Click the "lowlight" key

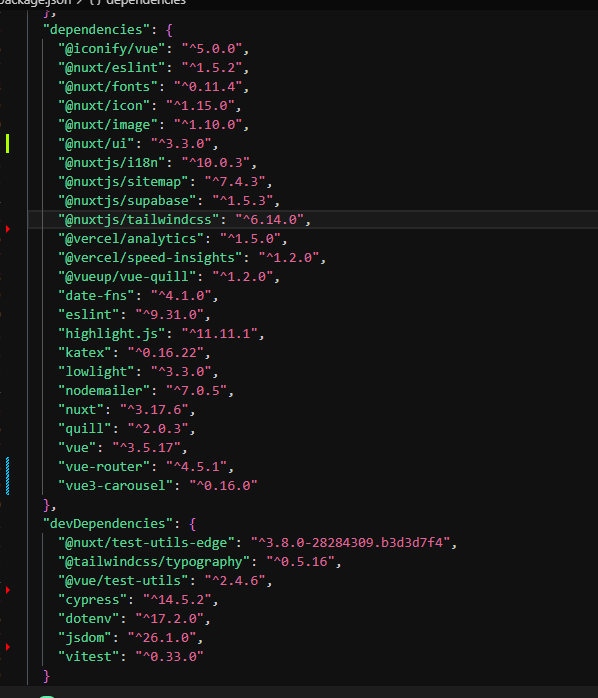[x=97, y=372]
